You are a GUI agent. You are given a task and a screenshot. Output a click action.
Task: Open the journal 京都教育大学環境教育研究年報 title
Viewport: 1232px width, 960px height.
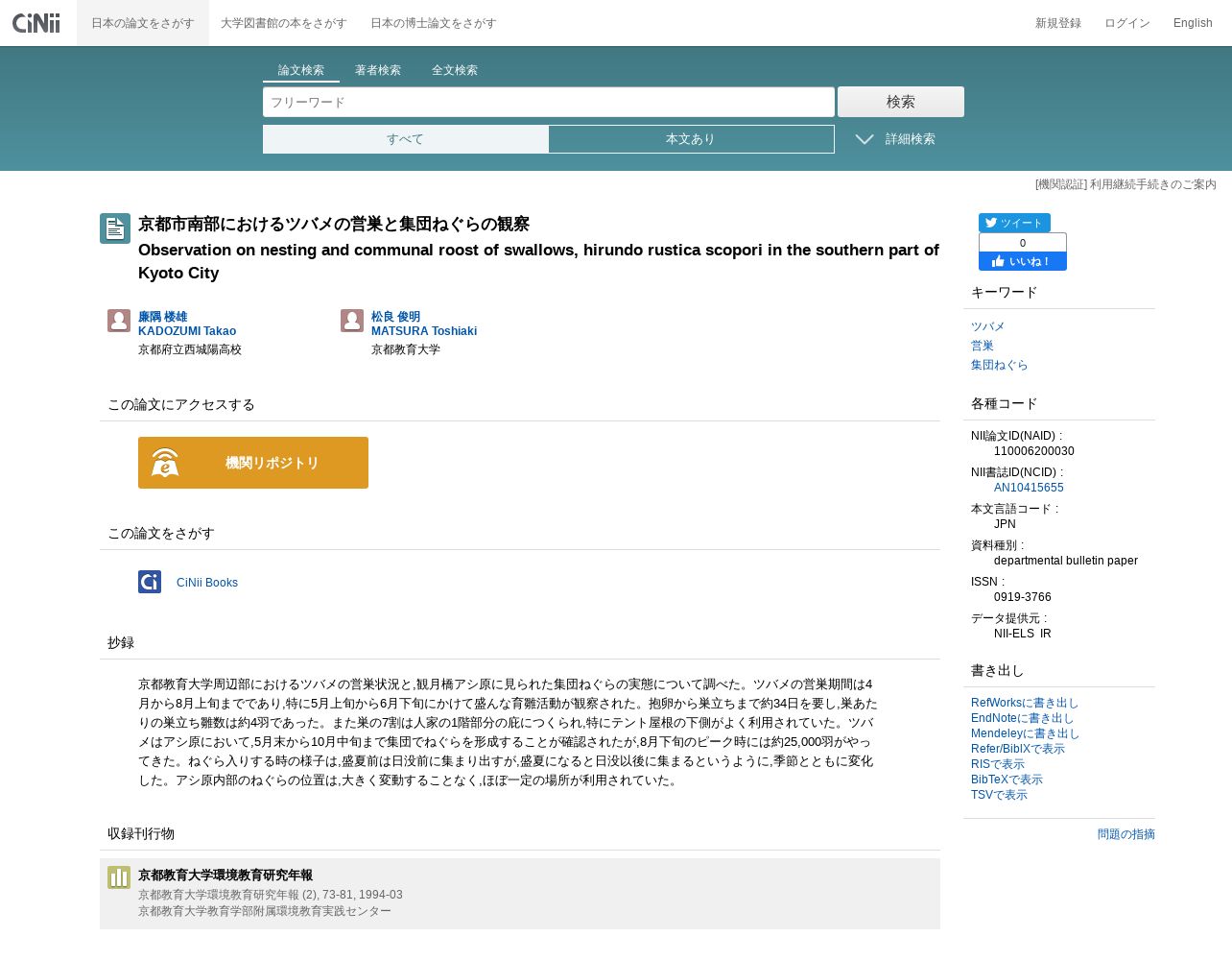225,876
